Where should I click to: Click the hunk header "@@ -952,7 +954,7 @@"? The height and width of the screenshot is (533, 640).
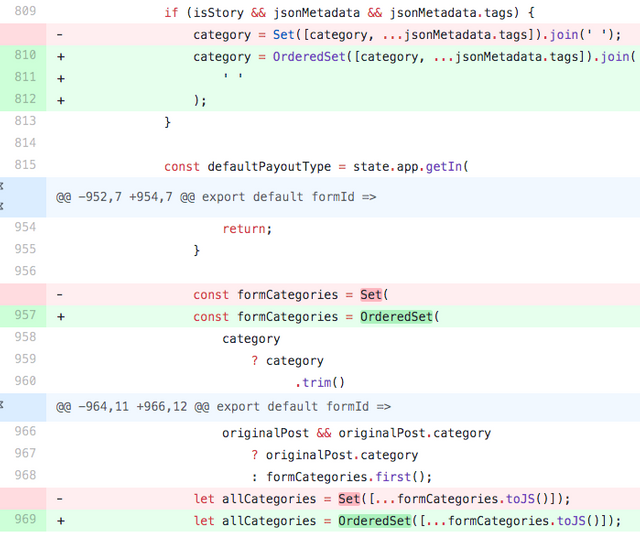click(x=125, y=197)
